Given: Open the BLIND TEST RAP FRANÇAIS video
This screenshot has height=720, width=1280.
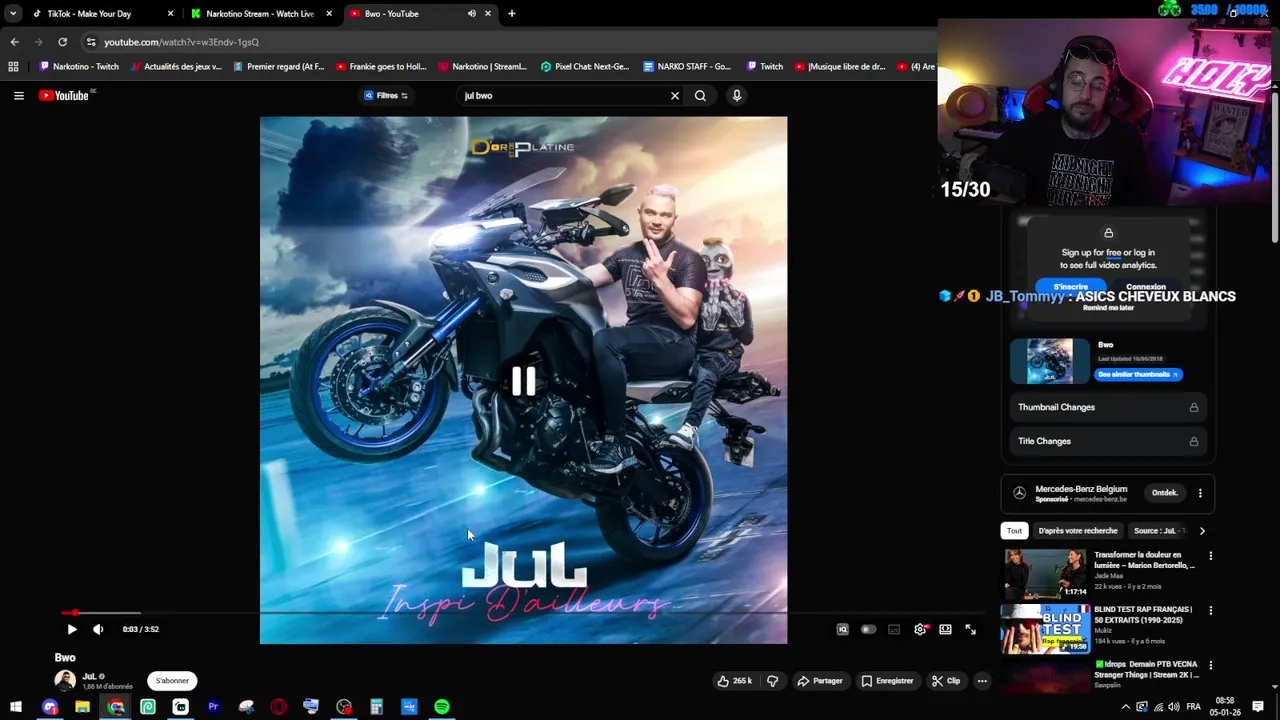Looking at the screenshot, I should 1045,628.
